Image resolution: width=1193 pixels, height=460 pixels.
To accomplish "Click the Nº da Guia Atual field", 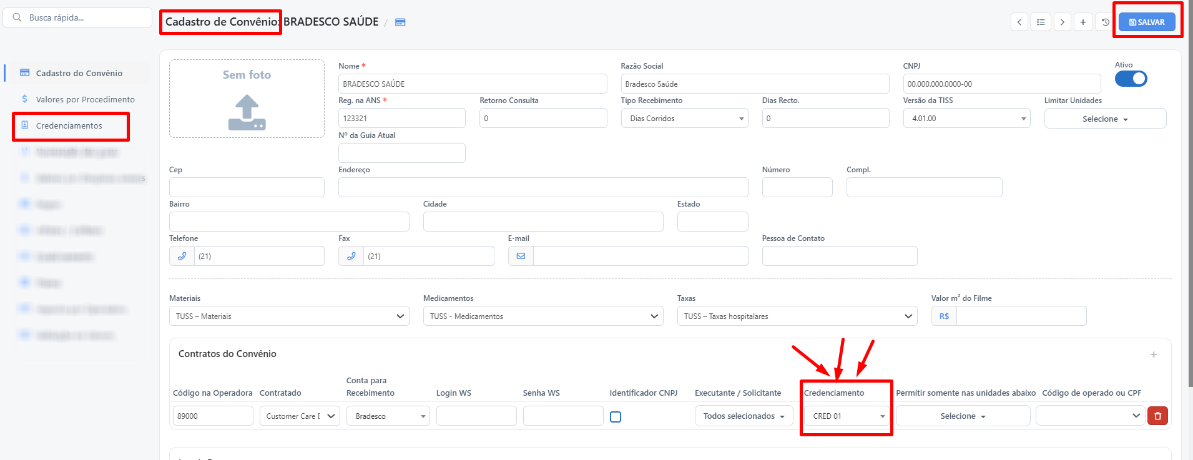I will [402, 153].
